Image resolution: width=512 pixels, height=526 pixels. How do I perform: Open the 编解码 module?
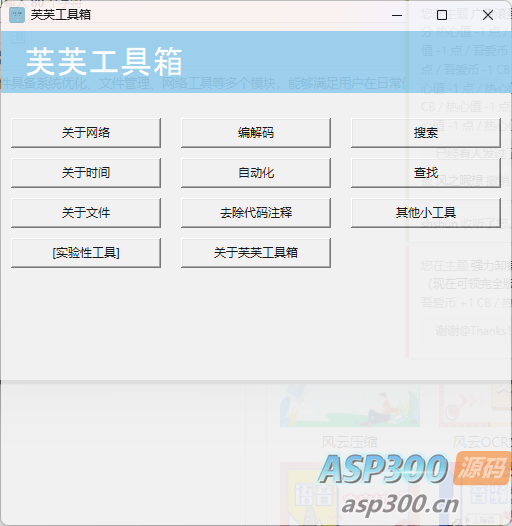(256, 133)
